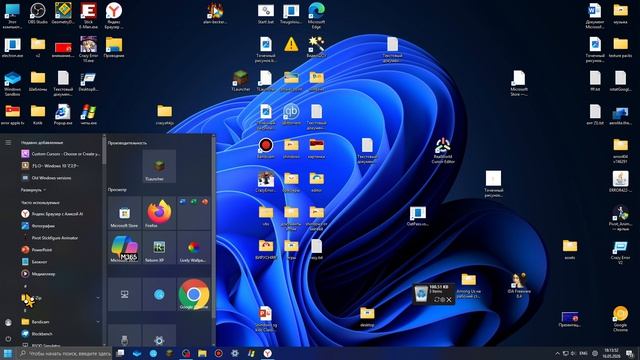The height and width of the screenshot is (360, 640).
Task: Click the Task View taskbar button
Action: point(120,353)
